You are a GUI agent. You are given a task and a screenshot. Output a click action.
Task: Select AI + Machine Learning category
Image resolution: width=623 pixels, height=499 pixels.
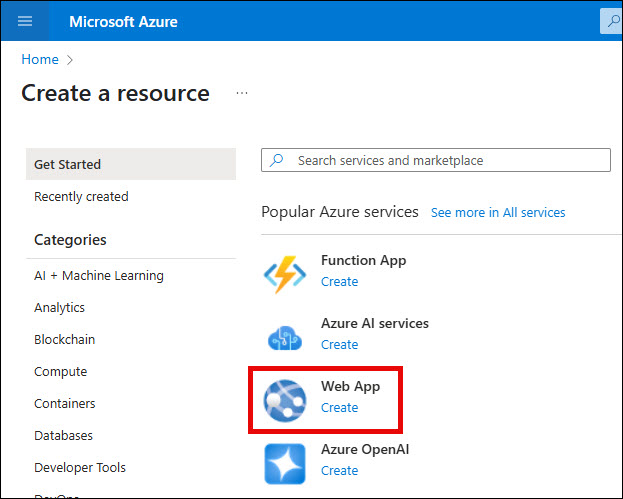coord(99,275)
